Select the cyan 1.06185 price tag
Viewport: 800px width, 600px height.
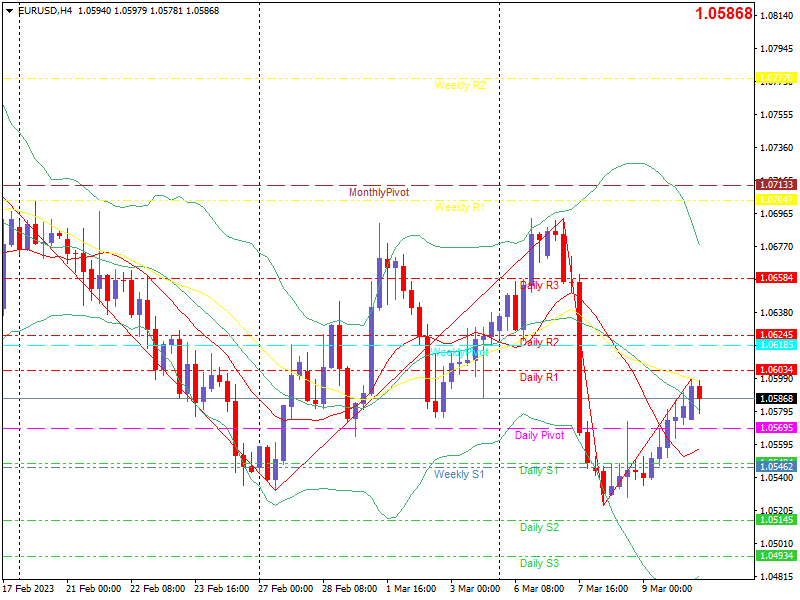point(776,345)
